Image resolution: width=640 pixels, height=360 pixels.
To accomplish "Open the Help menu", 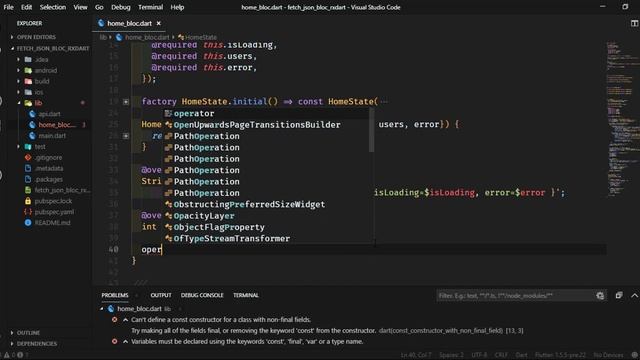I will tap(177, 7).
